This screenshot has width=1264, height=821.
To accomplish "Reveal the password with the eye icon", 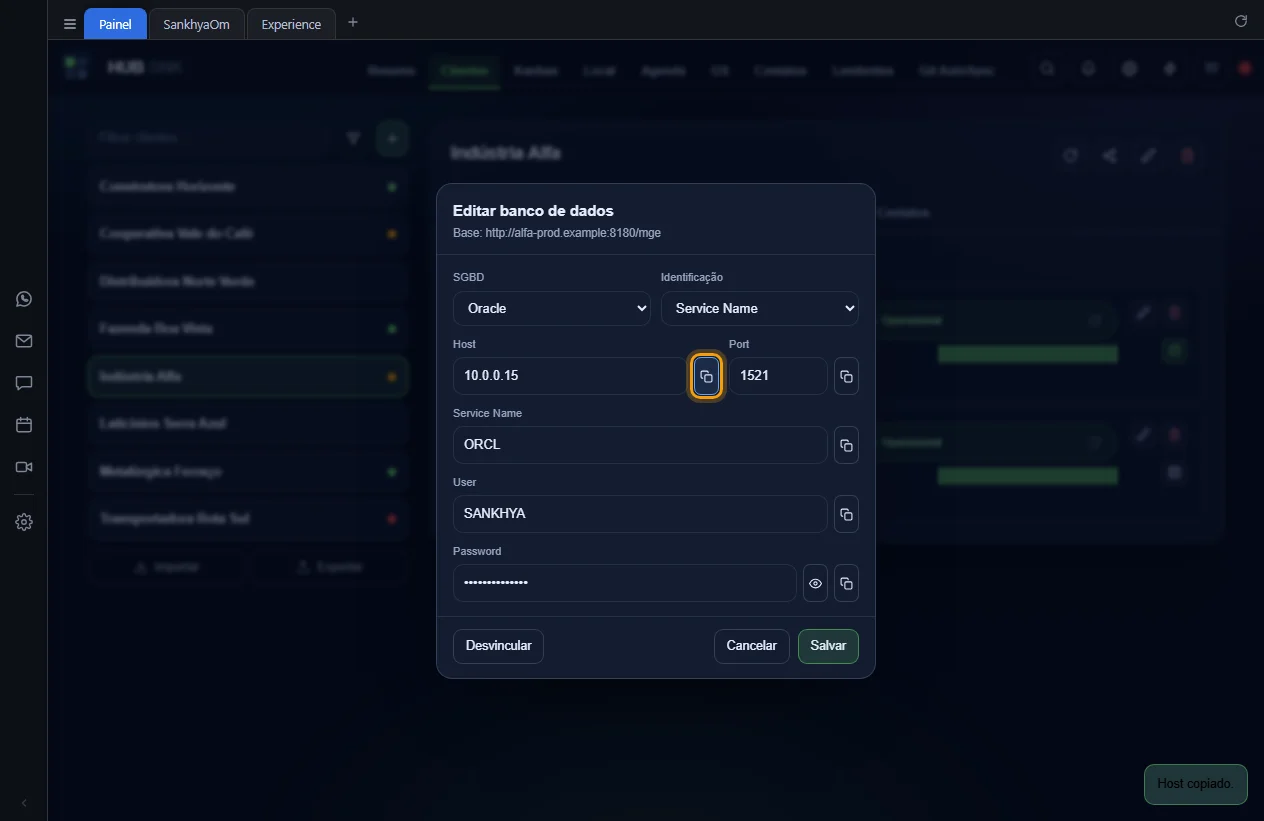I will pos(815,583).
